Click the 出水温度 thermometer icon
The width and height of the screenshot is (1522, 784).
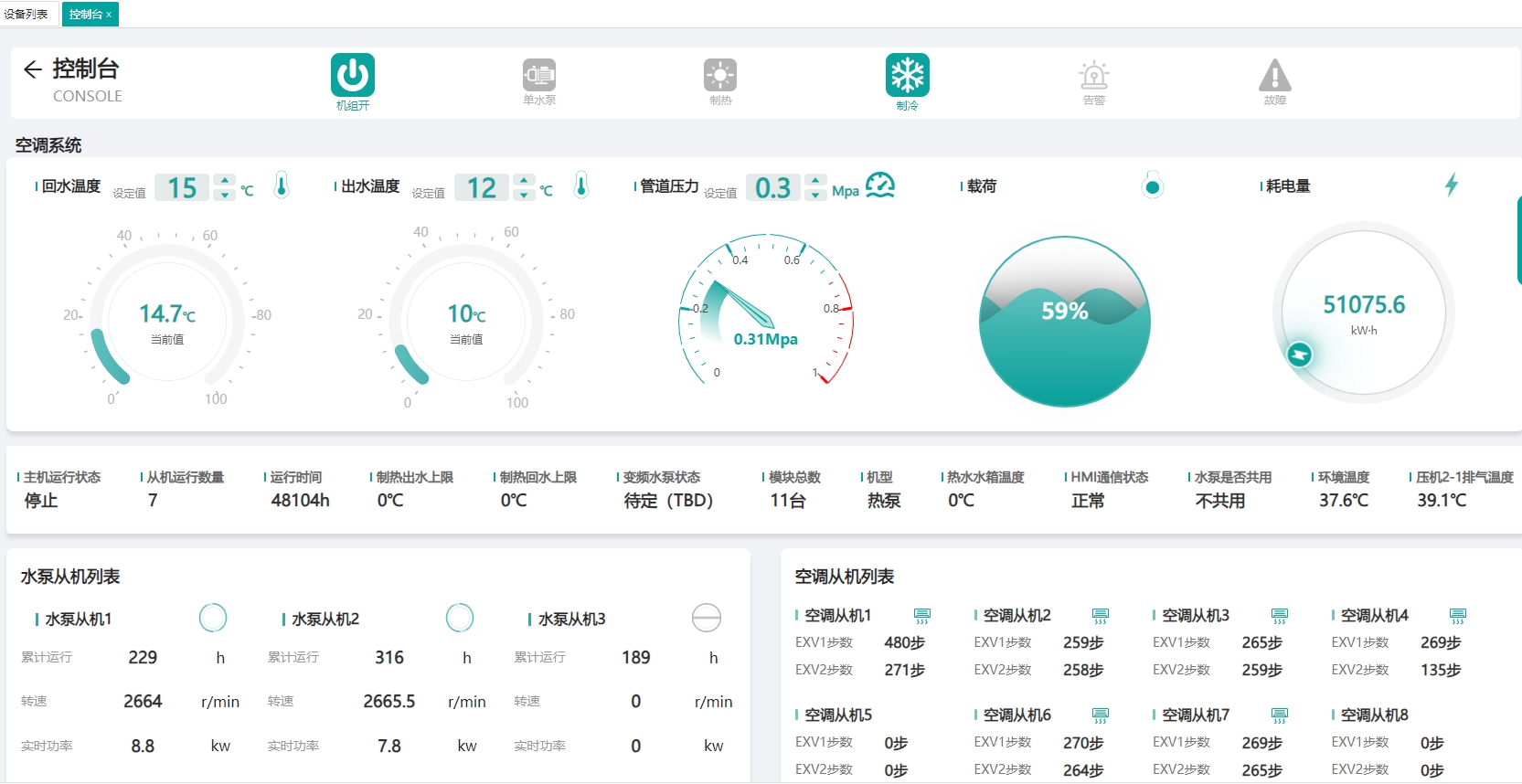coord(580,185)
